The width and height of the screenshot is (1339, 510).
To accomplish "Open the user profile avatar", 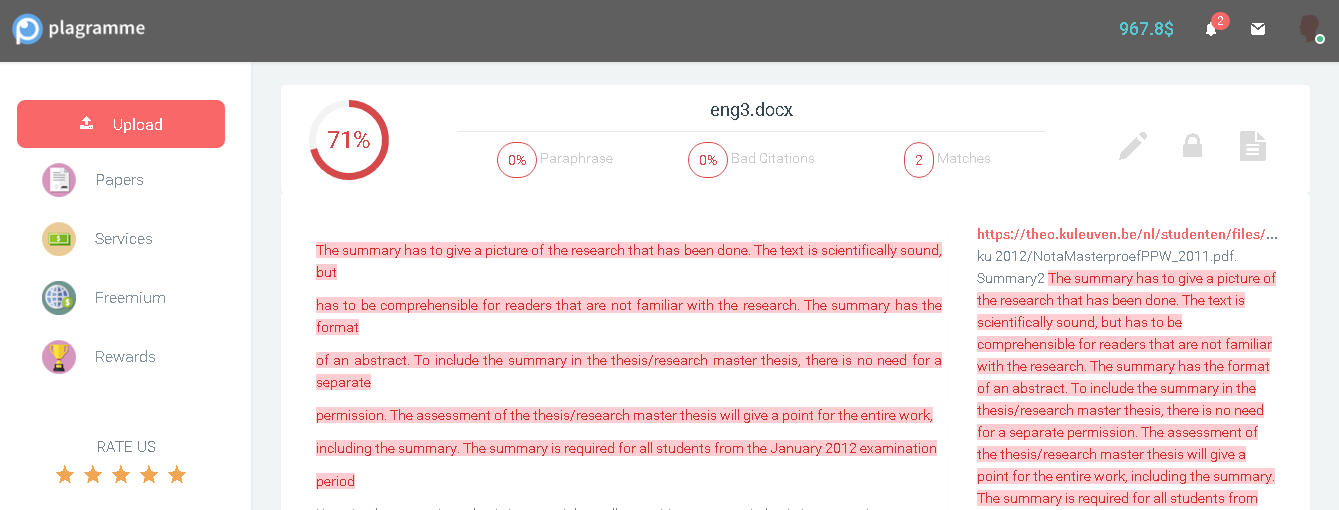I will (1309, 29).
